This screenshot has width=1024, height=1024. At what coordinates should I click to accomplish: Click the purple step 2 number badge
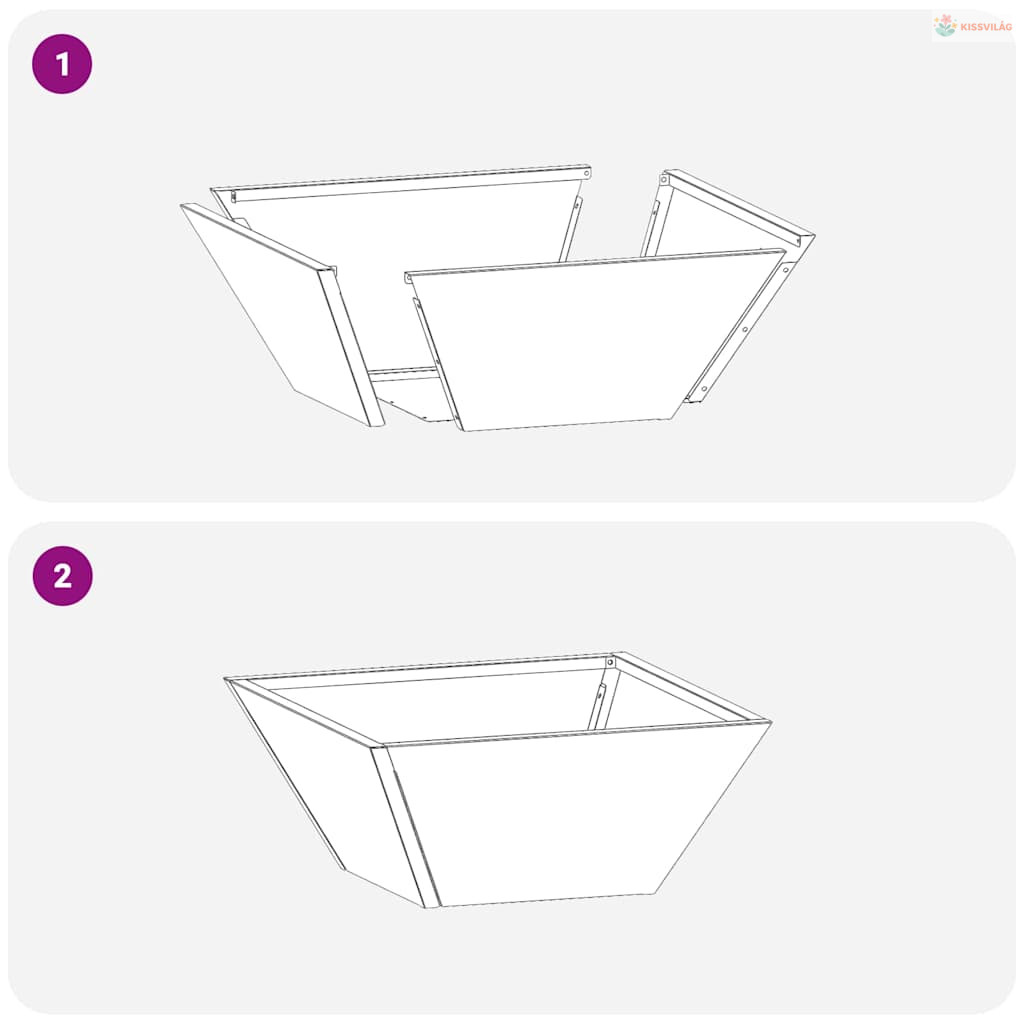62,576
